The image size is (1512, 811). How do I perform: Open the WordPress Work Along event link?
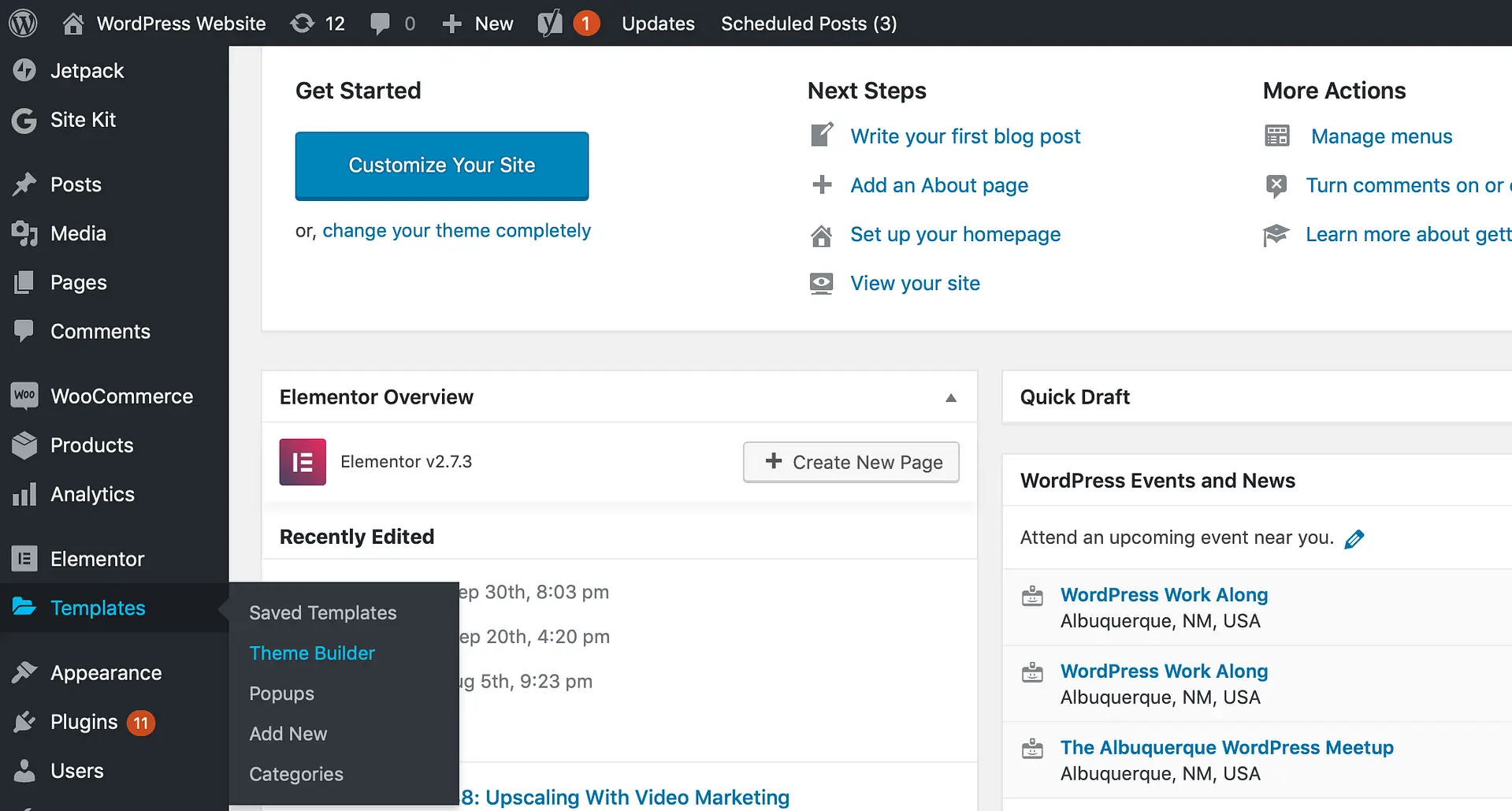pos(1164,594)
